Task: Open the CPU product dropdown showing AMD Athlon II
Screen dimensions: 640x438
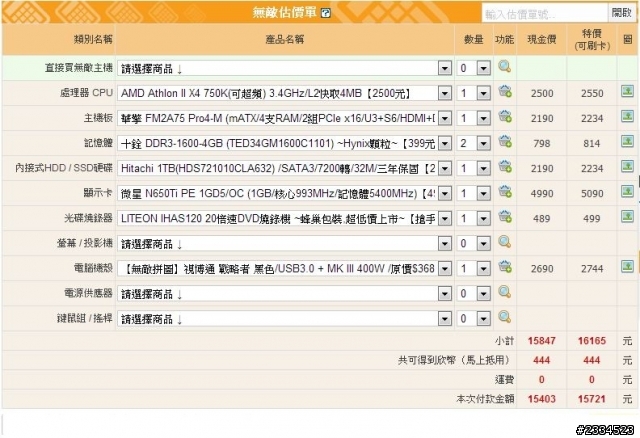Action: [284, 93]
